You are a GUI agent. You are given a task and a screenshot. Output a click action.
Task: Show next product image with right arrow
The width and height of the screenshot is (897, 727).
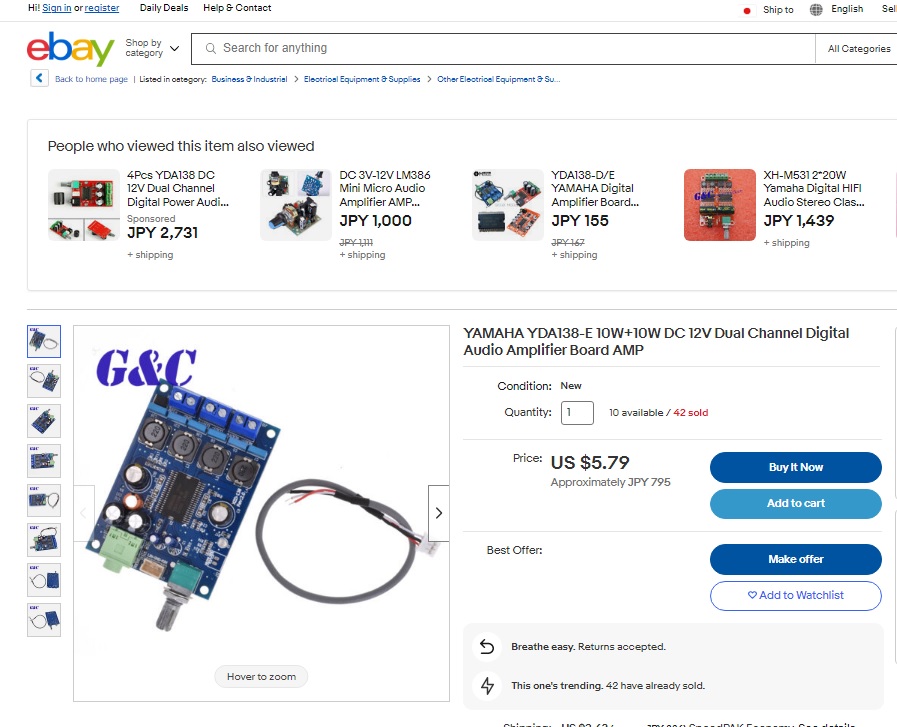coord(439,513)
